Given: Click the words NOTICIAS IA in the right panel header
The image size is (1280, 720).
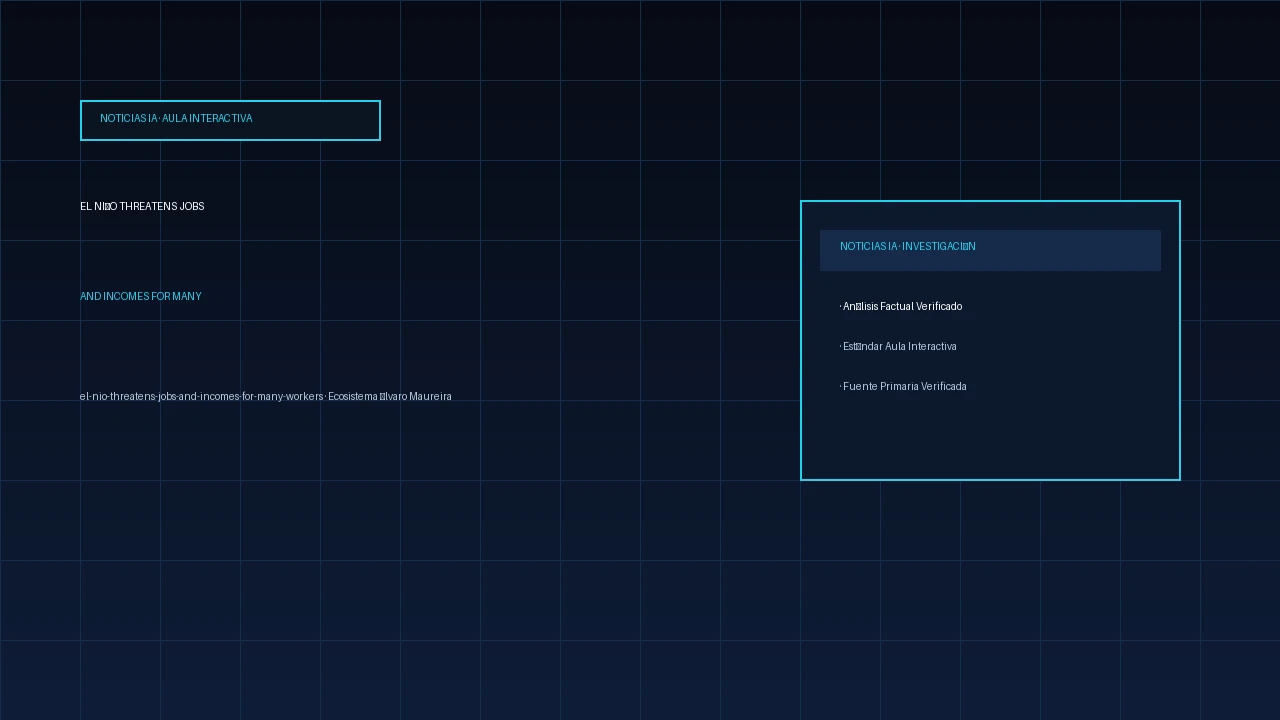Looking at the screenshot, I should click(869, 246).
